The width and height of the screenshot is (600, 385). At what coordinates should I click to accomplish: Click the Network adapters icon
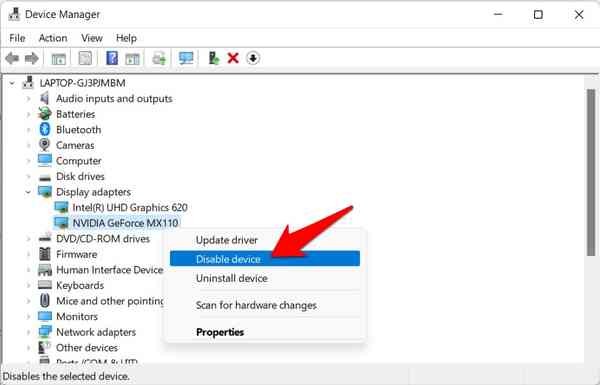tap(45, 332)
